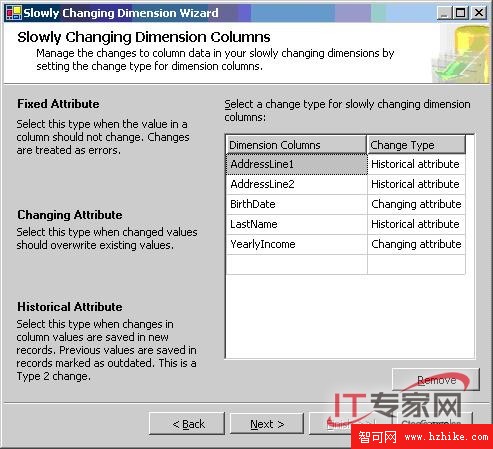Click the Dimension Columns header
Screen dimensions: 493x449
pos(296,145)
